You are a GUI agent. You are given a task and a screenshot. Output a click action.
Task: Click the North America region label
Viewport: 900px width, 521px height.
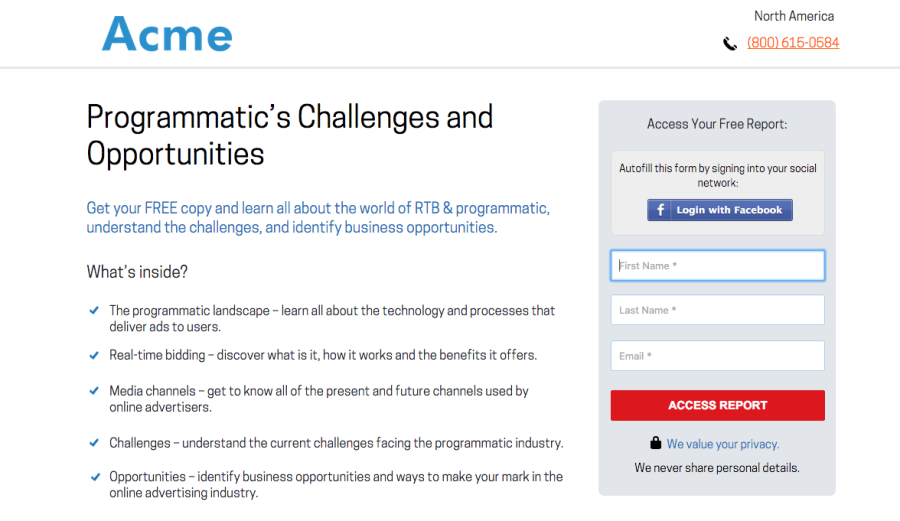794,16
